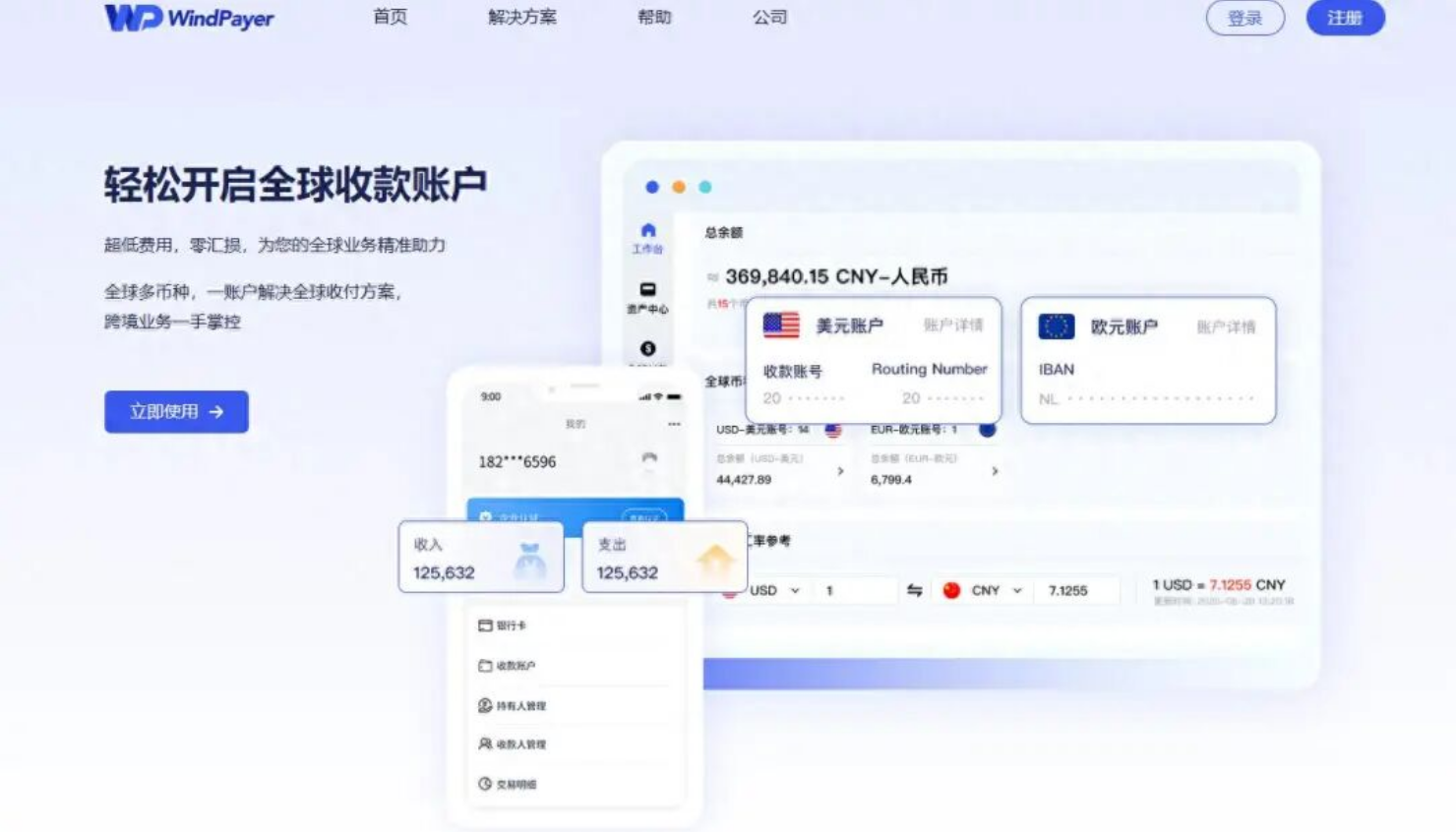Click the orange window dot
The height and width of the screenshot is (832, 1456).
[678, 187]
